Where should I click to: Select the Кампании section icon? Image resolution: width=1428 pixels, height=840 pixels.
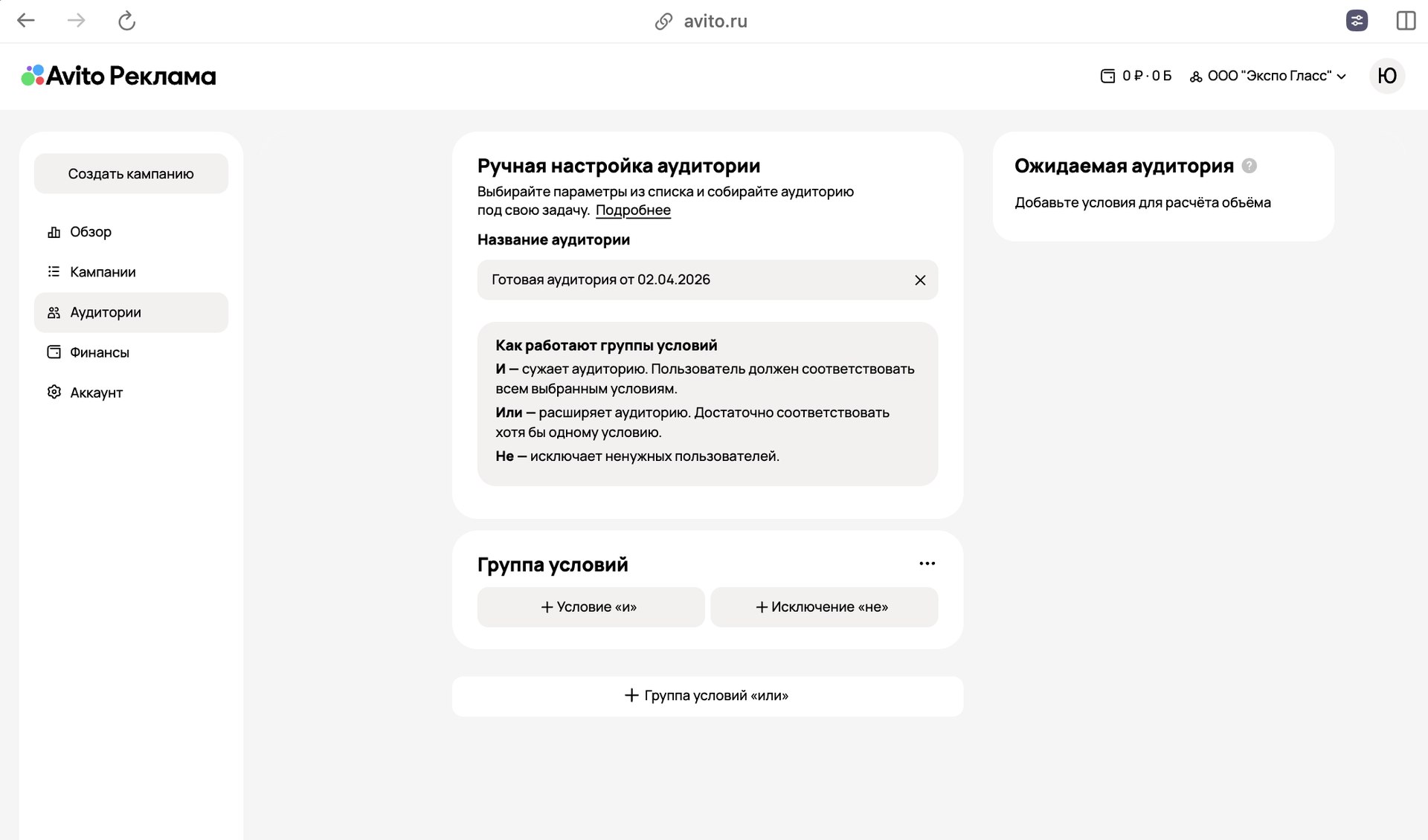tap(53, 271)
